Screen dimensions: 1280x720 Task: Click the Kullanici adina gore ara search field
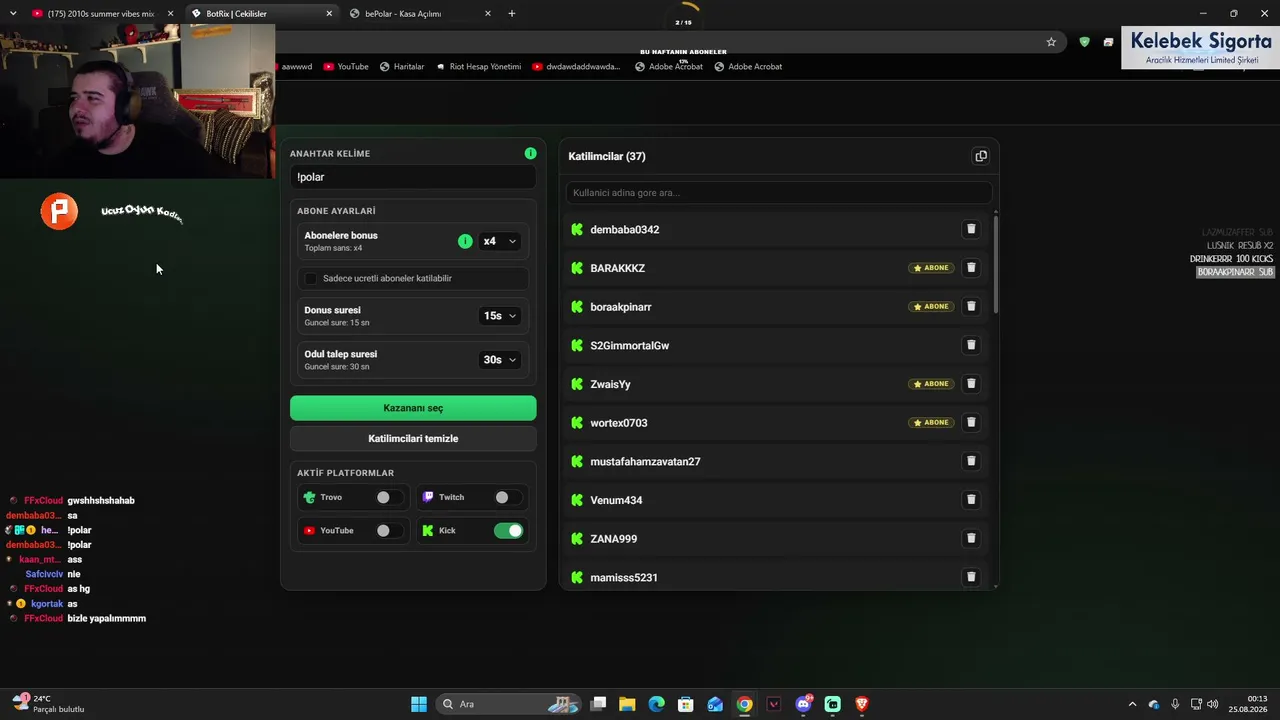click(x=779, y=192)
